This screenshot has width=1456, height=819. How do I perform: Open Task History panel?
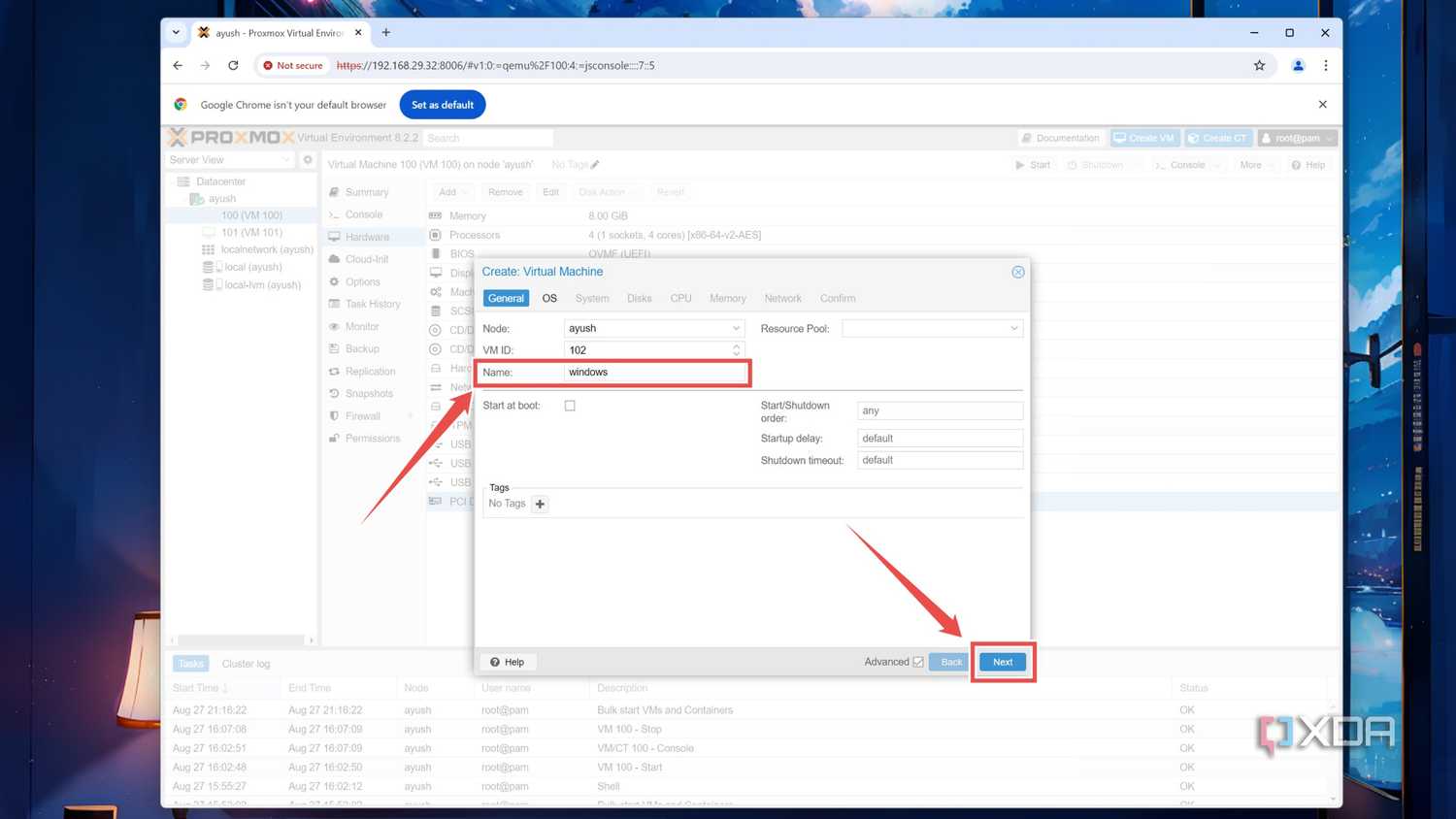pos(373,304)
